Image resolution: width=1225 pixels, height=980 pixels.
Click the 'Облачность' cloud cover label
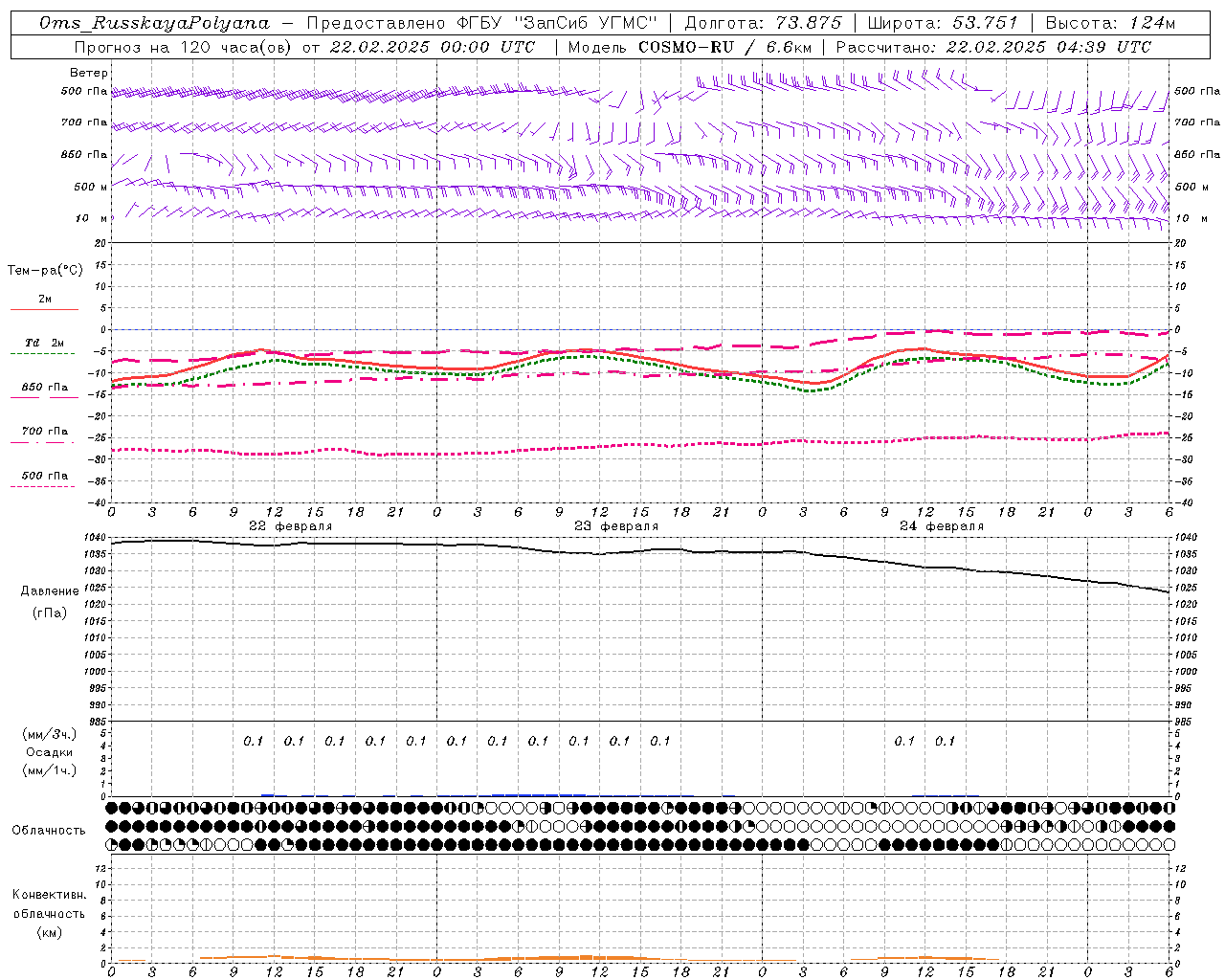tap(49, 830)
